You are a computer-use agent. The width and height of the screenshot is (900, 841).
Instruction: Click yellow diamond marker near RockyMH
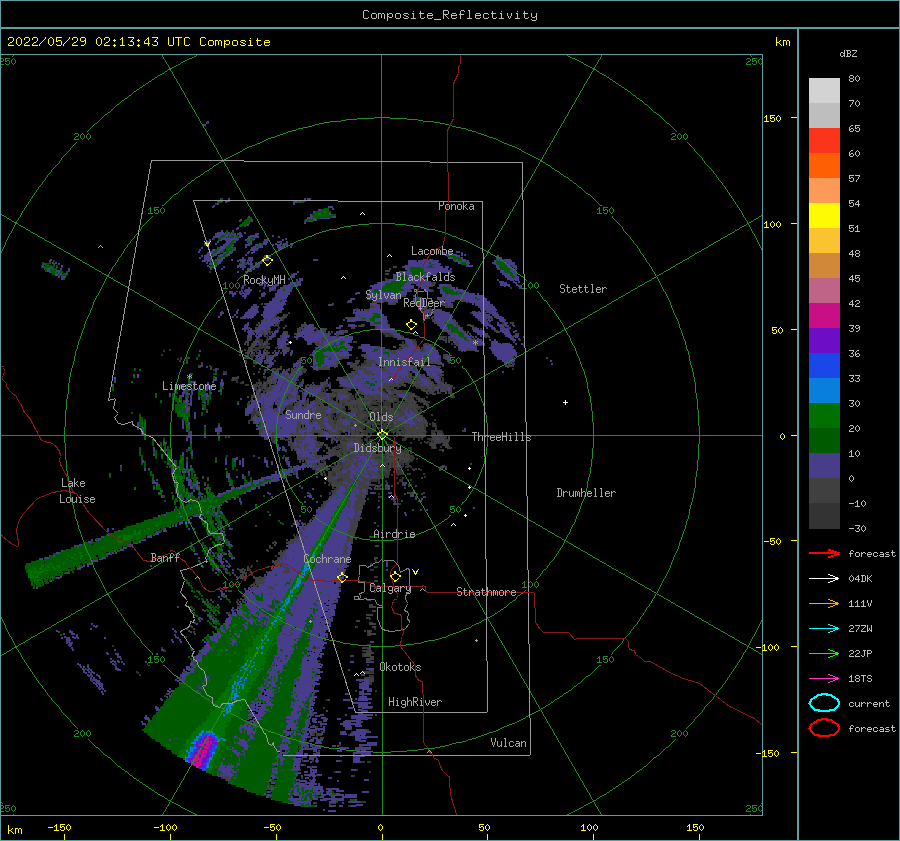(x=267, y=261)
